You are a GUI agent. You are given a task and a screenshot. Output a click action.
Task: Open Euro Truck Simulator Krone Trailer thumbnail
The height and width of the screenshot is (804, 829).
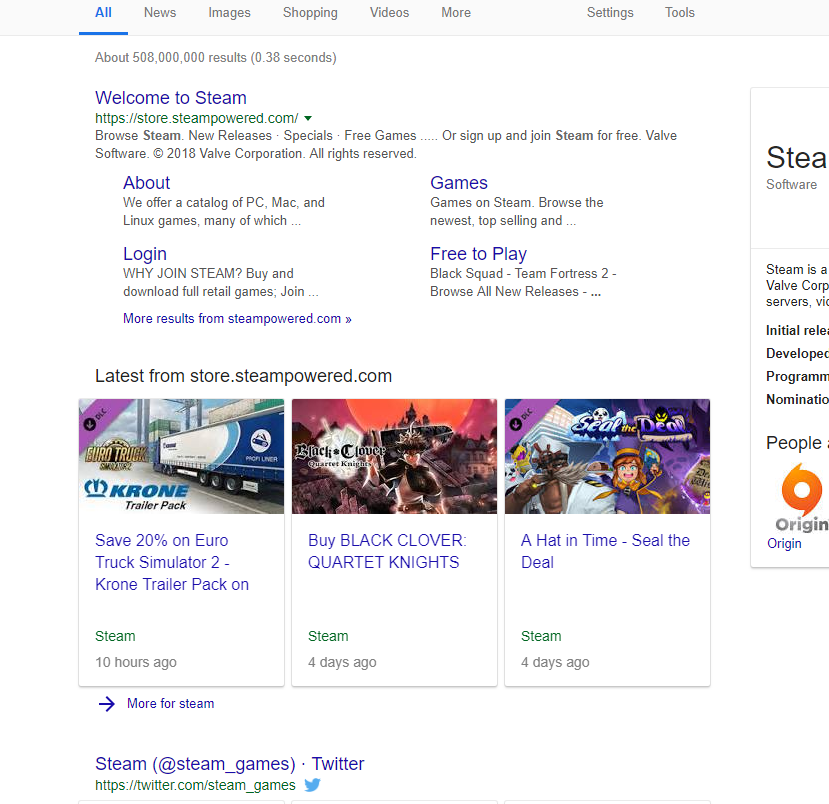point(181,457)
